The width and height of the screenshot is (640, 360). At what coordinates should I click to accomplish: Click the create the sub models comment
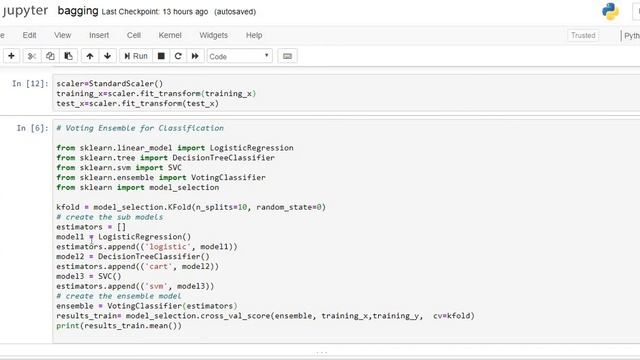(110, 217)
